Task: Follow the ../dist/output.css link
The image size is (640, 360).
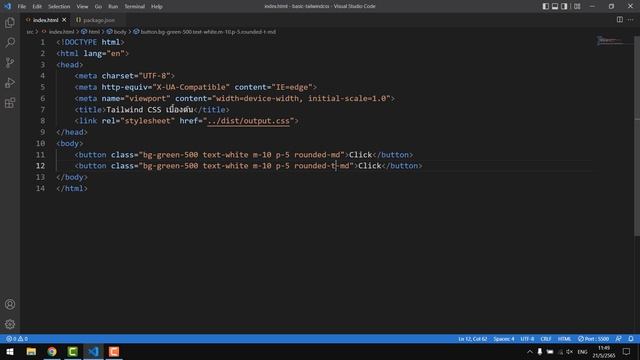Action: click(248, 121)
